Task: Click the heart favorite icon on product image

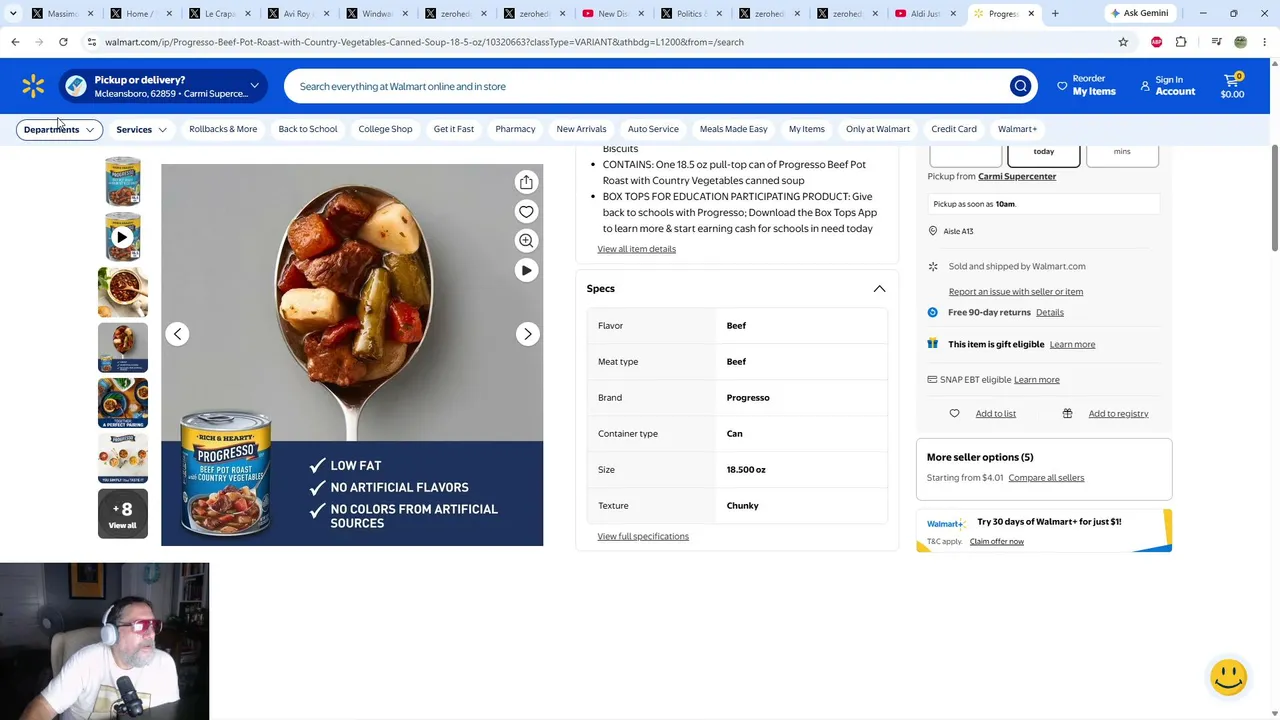Action: click(x=526, y=211)
